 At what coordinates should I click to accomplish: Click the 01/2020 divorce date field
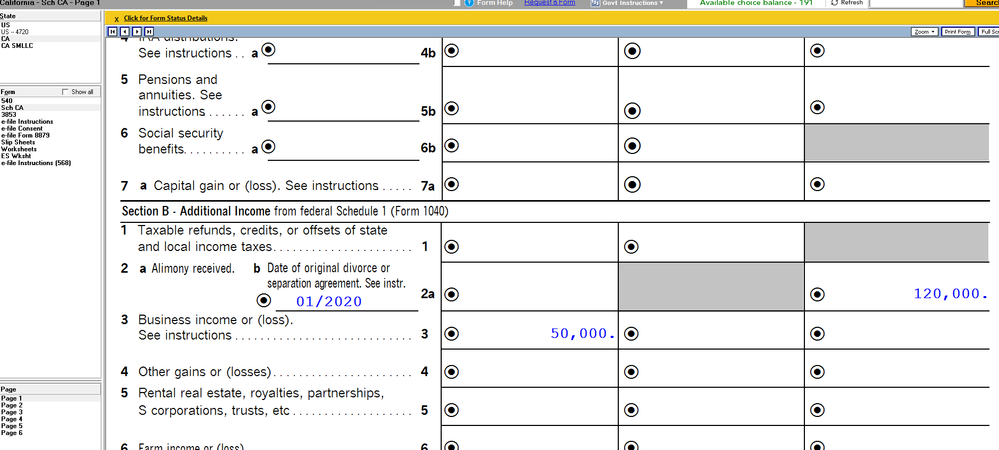pos(345,301)
